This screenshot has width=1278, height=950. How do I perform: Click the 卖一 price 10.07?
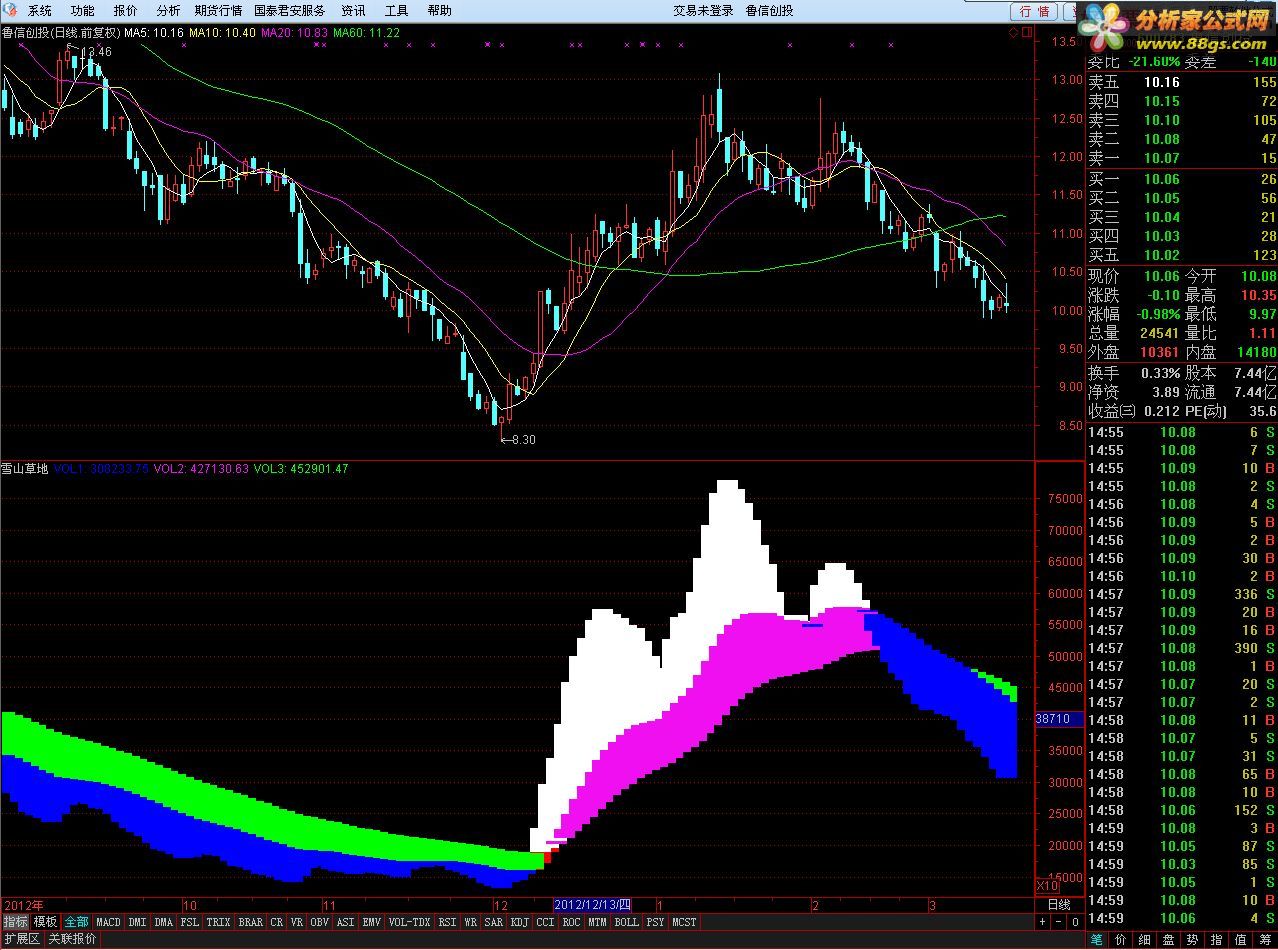point(1162,158)
